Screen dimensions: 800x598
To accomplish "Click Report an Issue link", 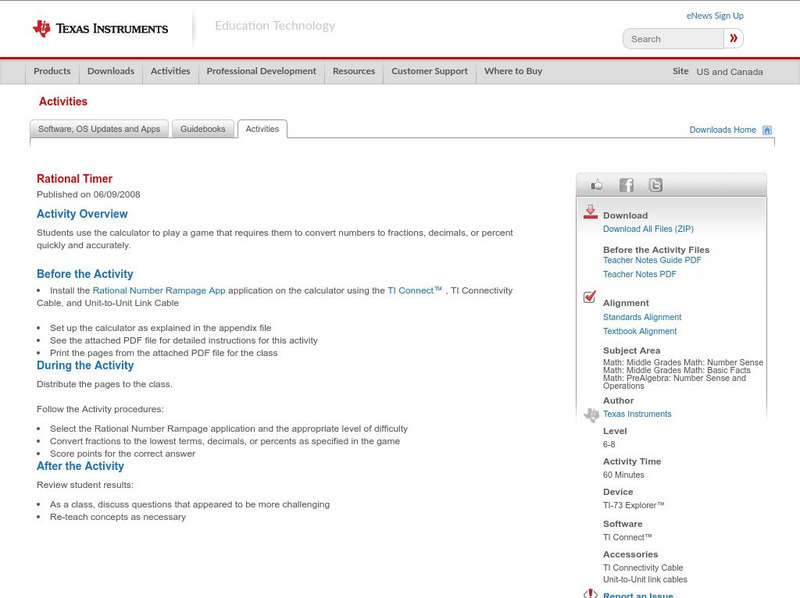I will tap(638, 594).
